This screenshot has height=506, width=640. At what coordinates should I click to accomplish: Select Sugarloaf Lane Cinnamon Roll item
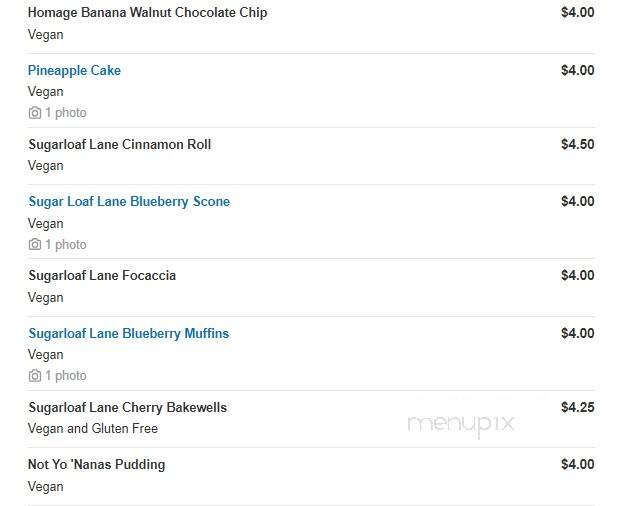119,144
